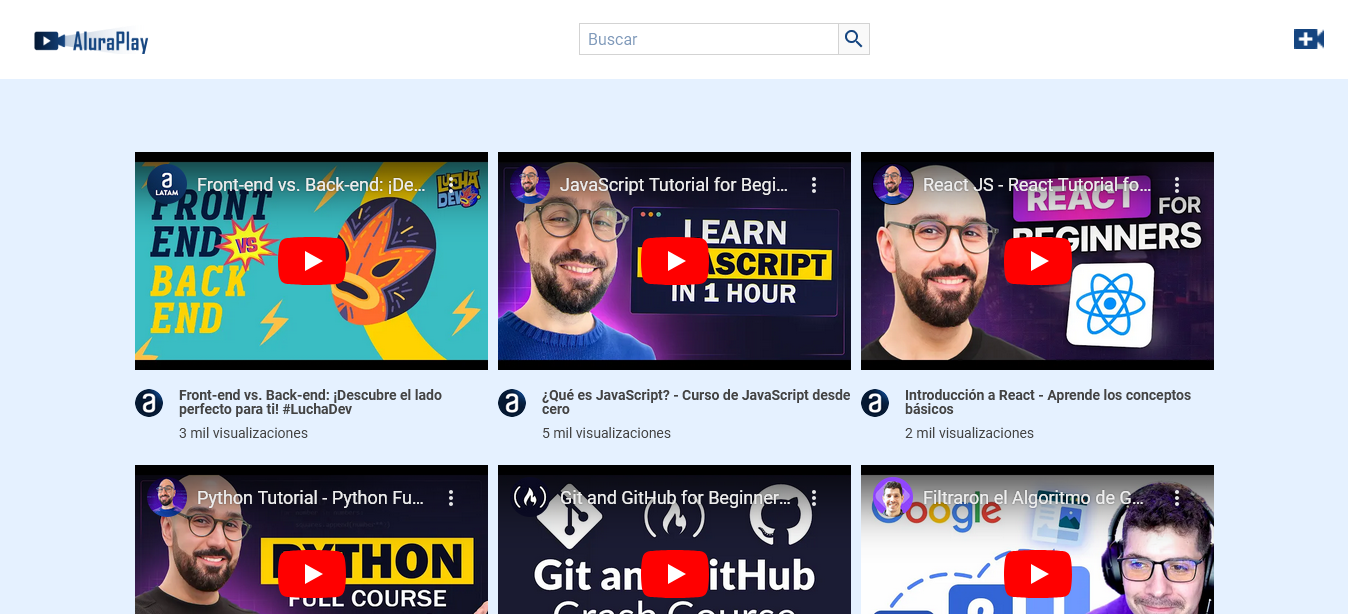Open more options on JavaScript Tutorial video
This screenshot has width=1348, height=614.
814,185
